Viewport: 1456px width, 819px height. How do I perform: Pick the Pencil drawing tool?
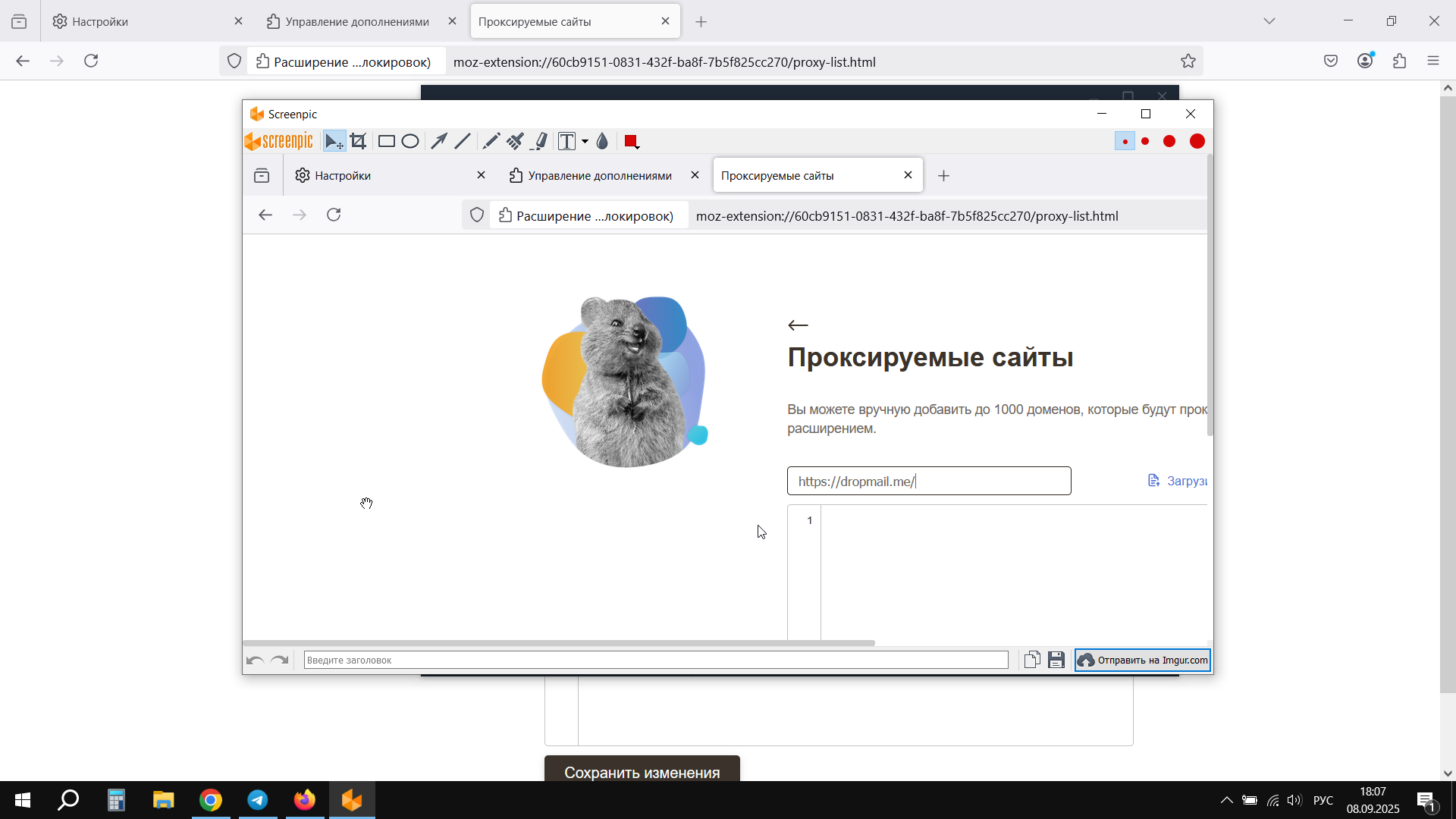(491, 142)
